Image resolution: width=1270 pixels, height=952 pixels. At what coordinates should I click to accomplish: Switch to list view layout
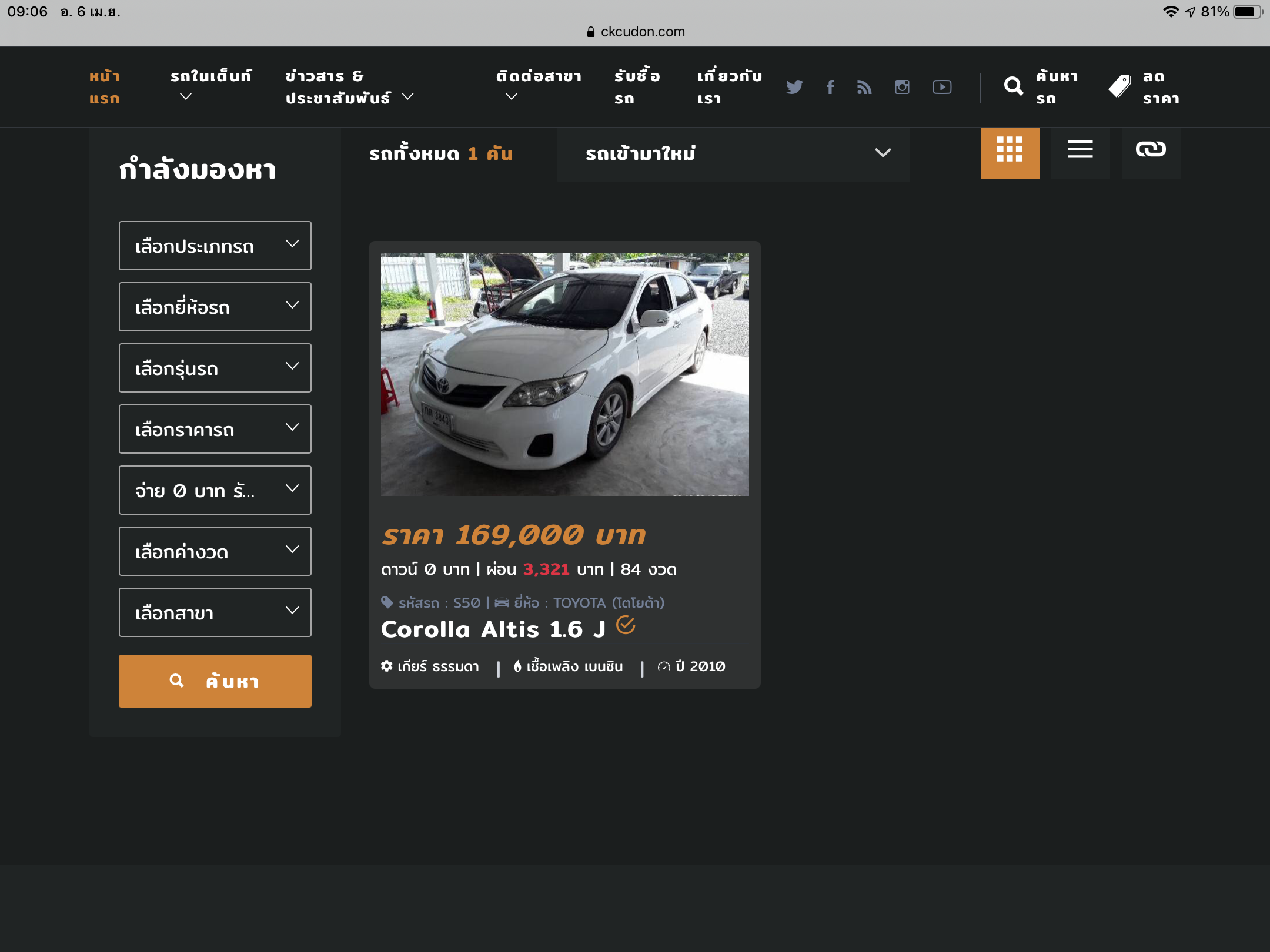tap(1080, 150)
